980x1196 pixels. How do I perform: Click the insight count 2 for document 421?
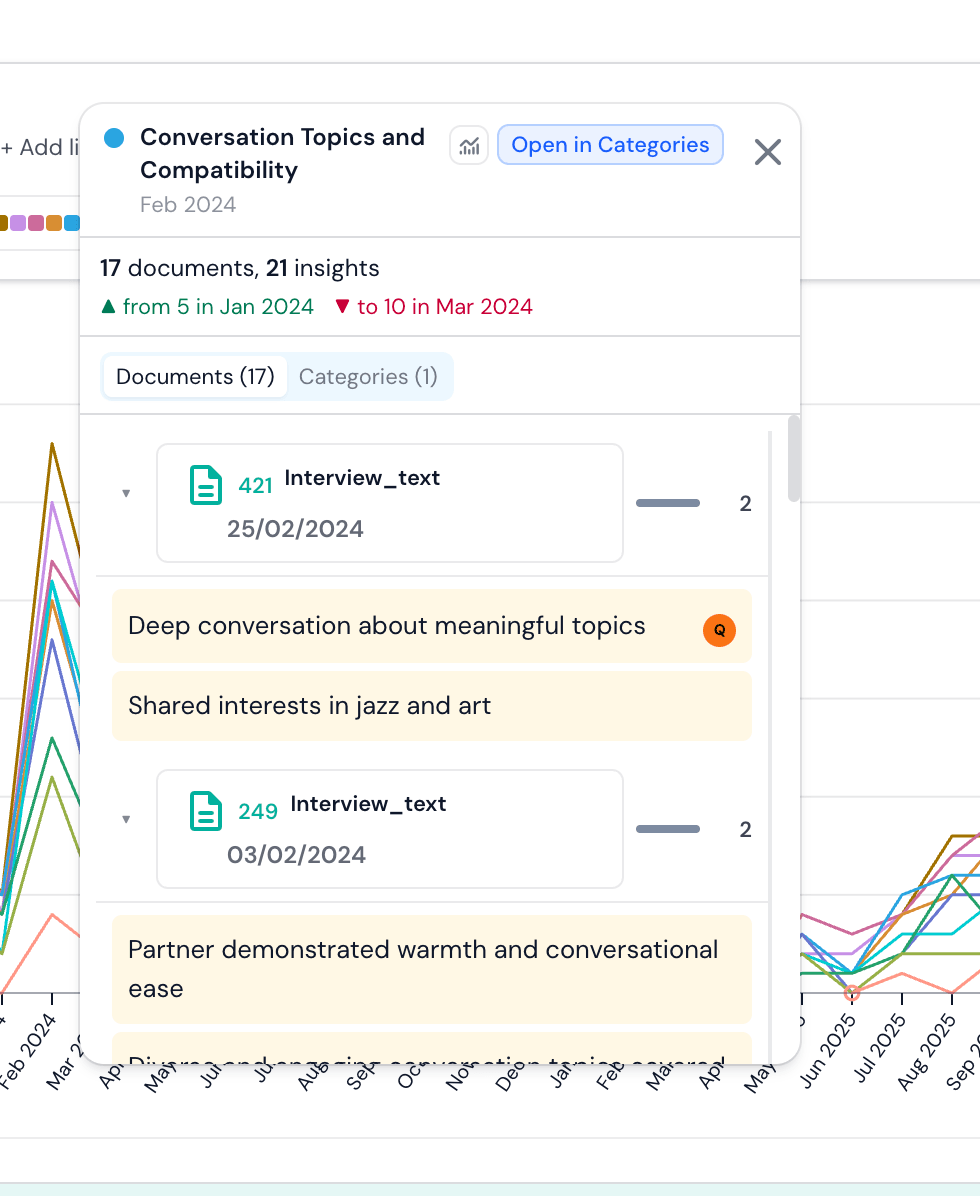pyautogui.click(x=745, y=503)
